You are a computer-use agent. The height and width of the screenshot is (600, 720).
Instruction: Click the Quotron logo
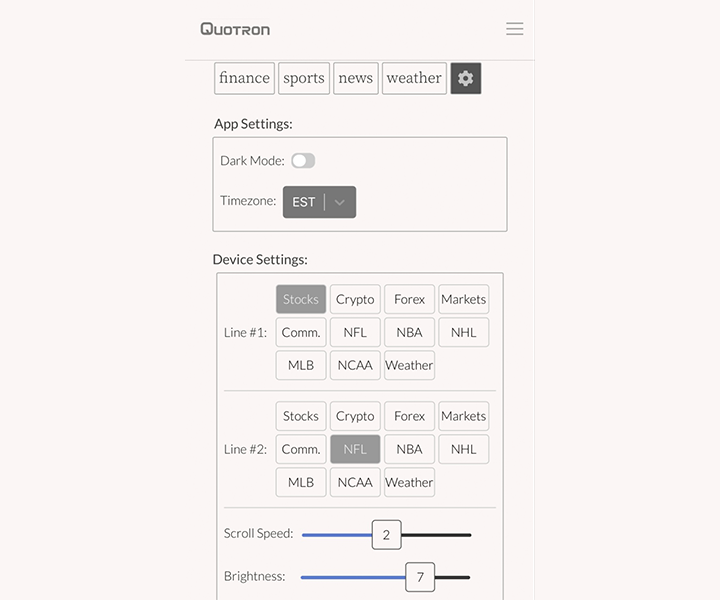(235, 29)
